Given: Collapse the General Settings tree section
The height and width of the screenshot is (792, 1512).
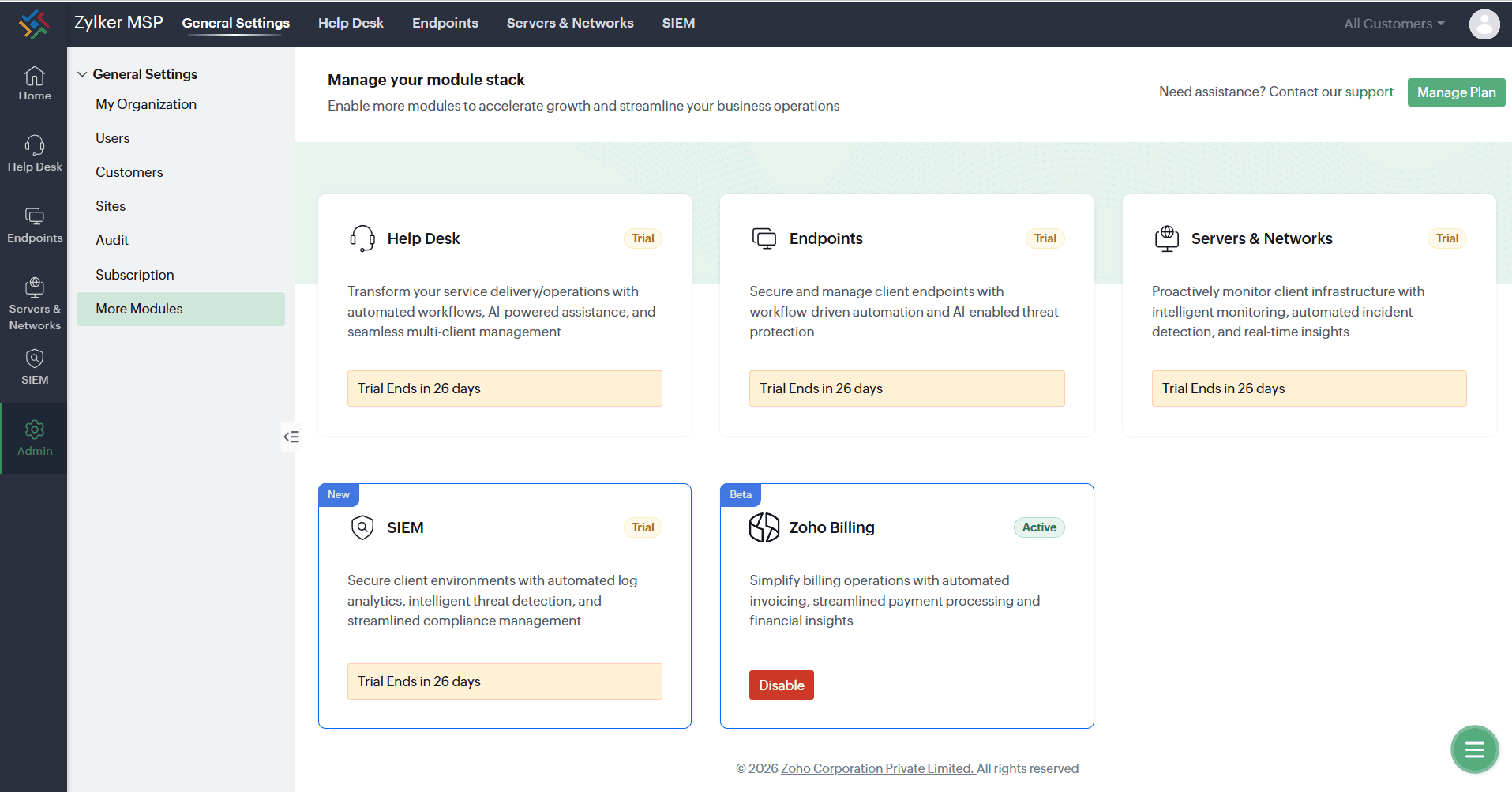Looking at the screenshot, I should (82, 74).
